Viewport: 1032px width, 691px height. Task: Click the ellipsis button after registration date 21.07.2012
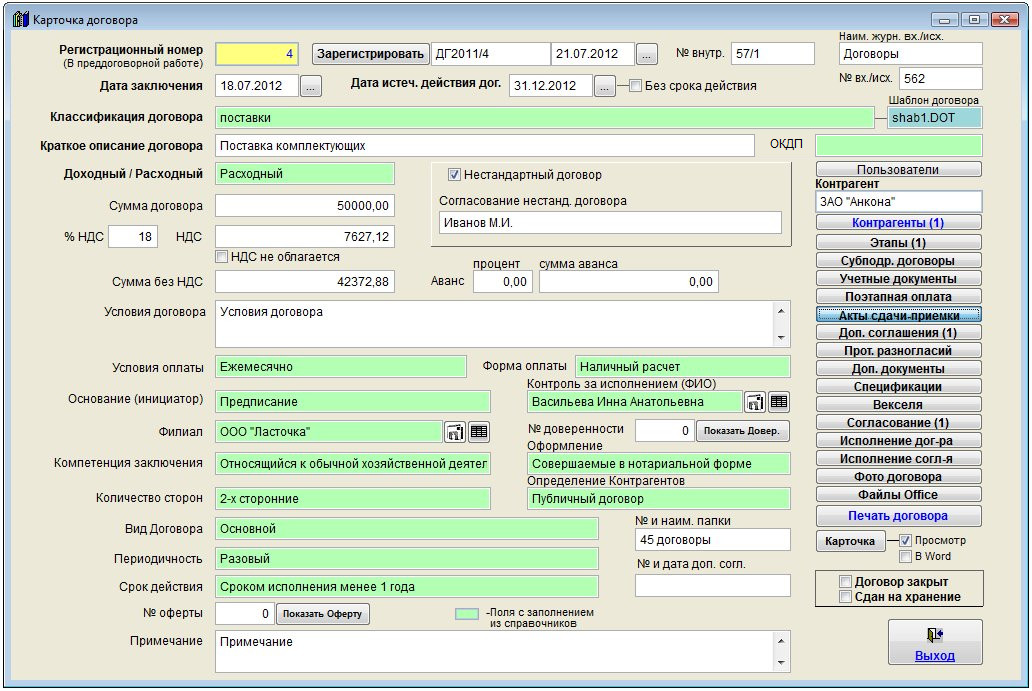(647, 54)
